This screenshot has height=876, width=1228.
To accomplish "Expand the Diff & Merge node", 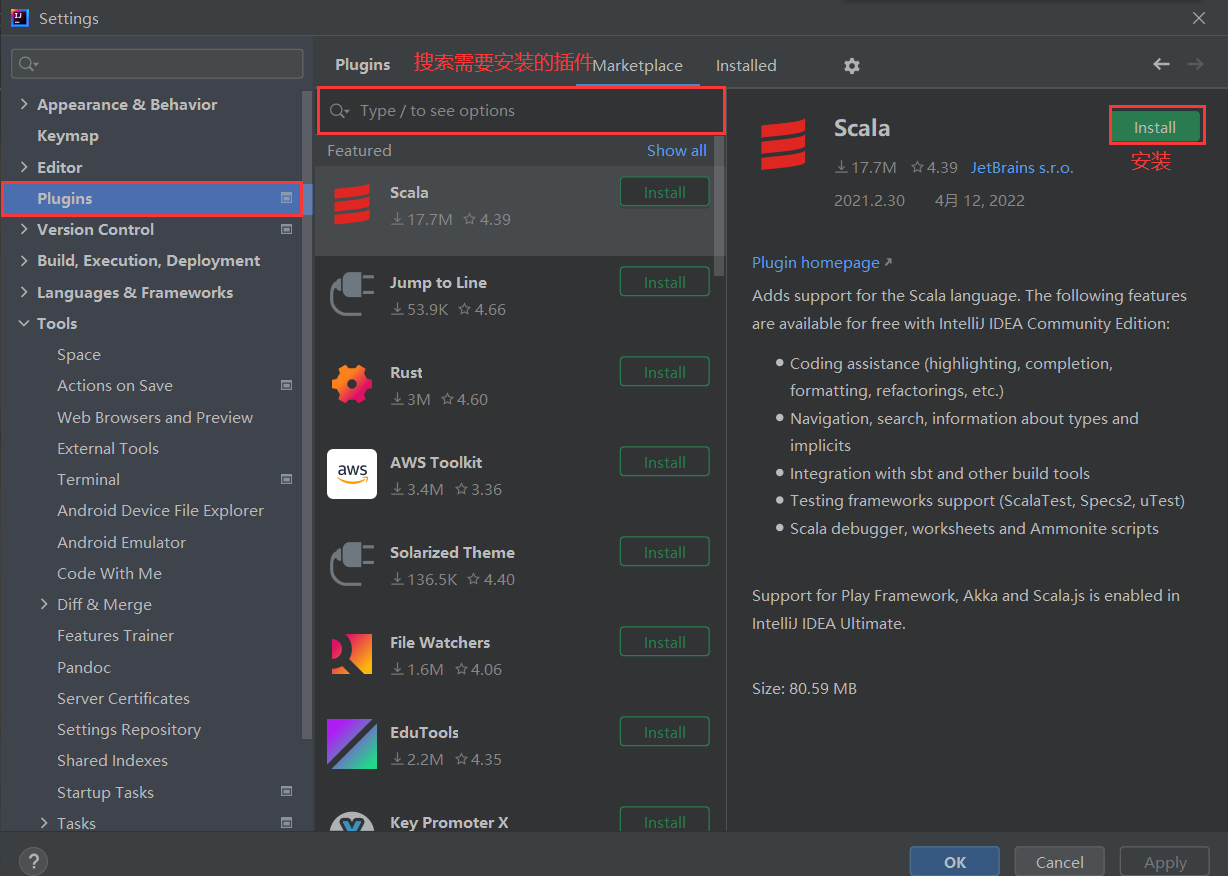I will (x=44, y=604).
